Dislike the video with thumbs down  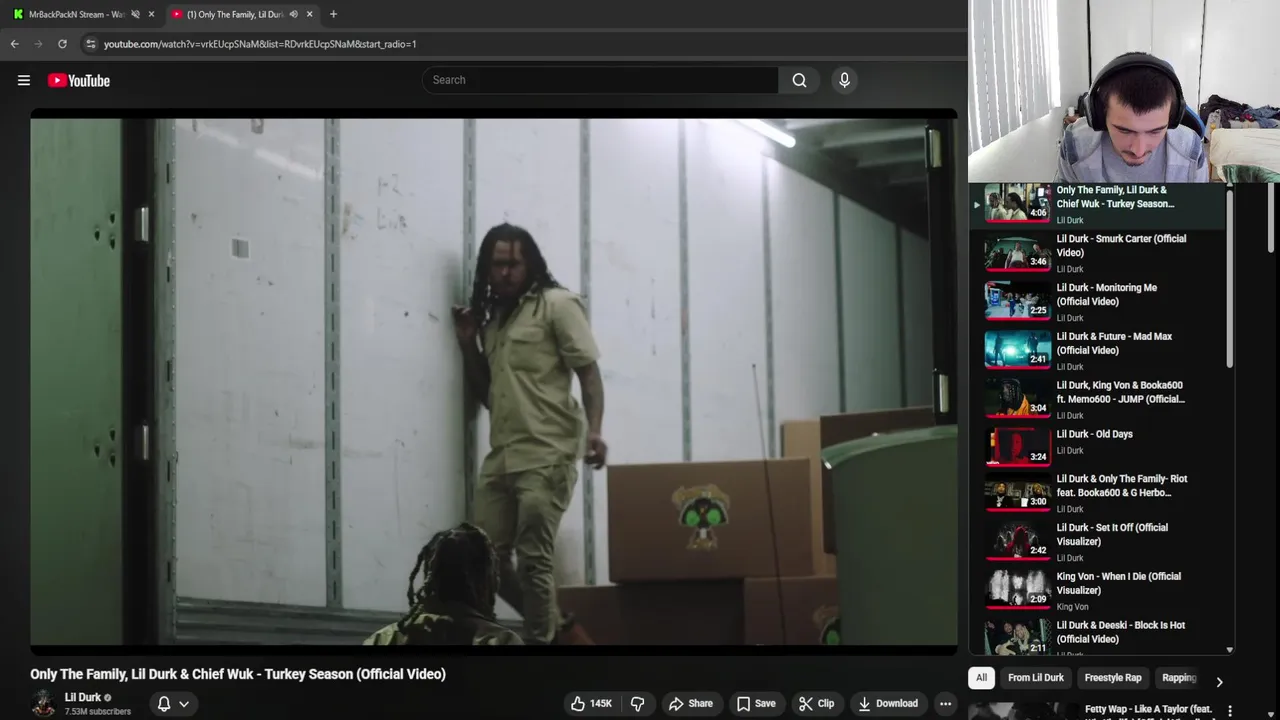pyautogui.click(x=638, y=703)
